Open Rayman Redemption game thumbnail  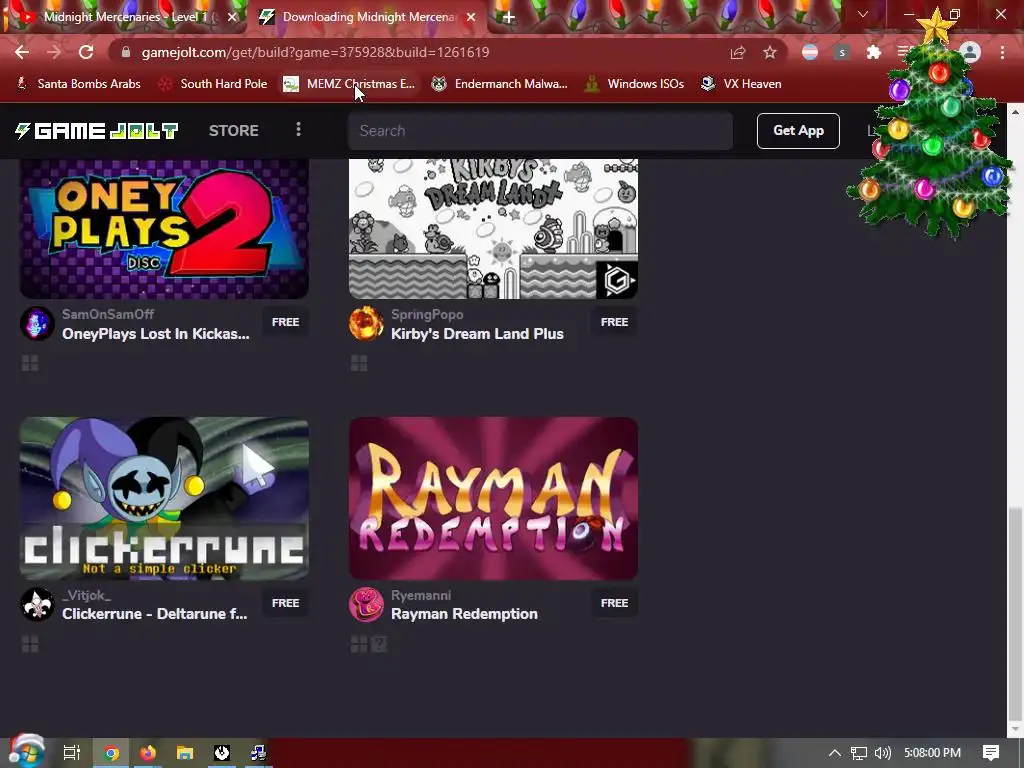click(493, 498)
